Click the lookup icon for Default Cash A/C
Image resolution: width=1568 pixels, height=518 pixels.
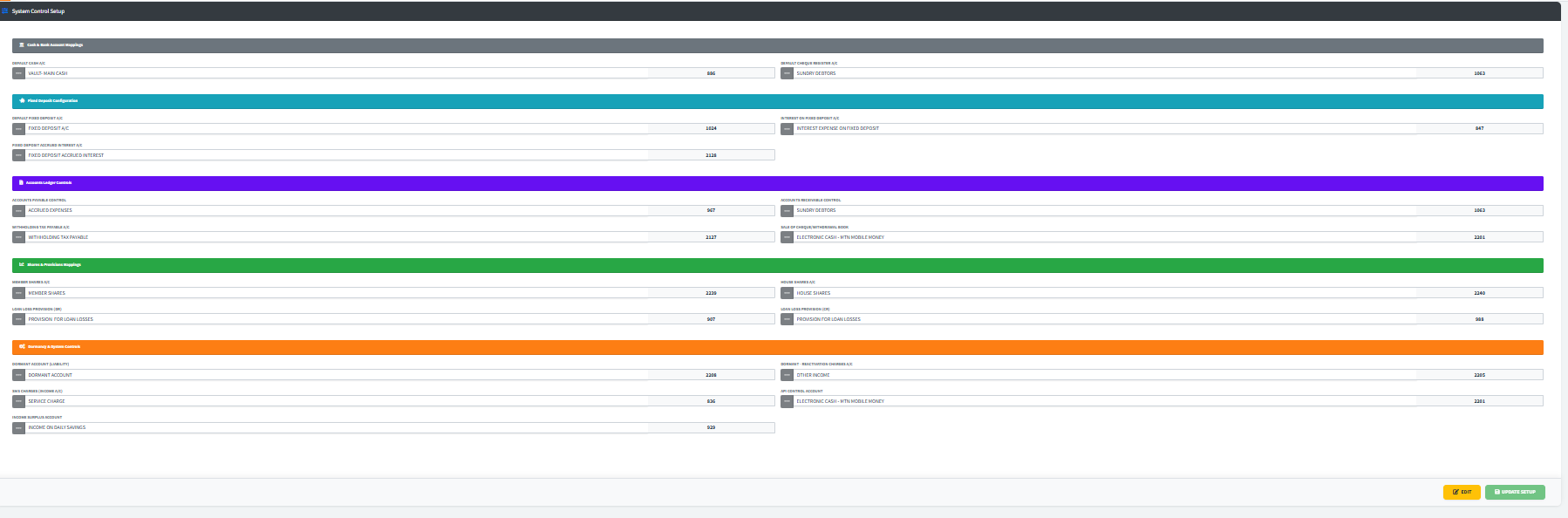18,73
